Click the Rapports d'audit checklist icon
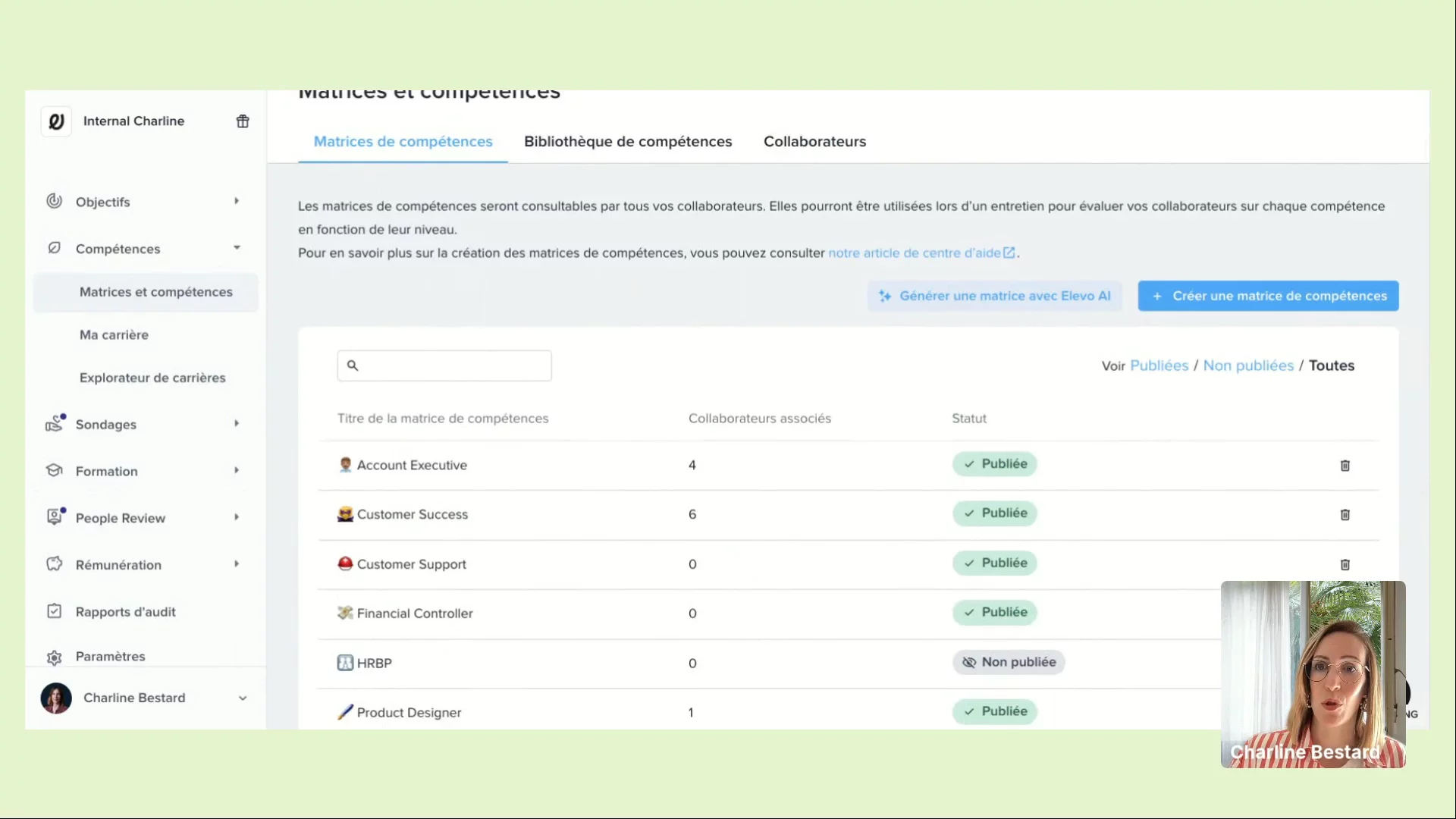 tap(54, 611)
